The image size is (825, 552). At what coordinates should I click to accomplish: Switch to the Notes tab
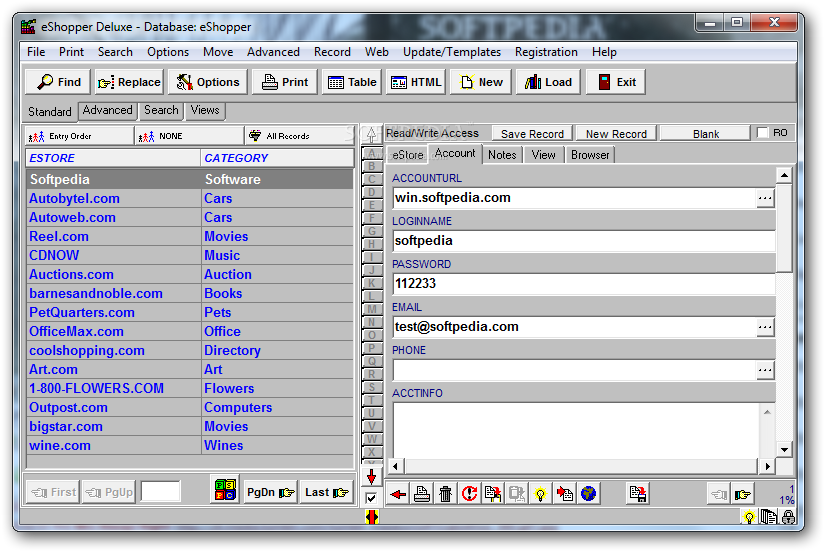502,155
